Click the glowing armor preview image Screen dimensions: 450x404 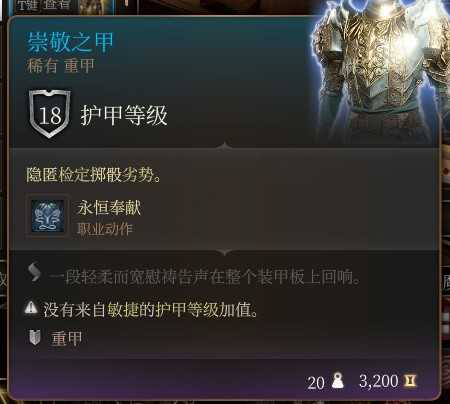coord(380,70)
